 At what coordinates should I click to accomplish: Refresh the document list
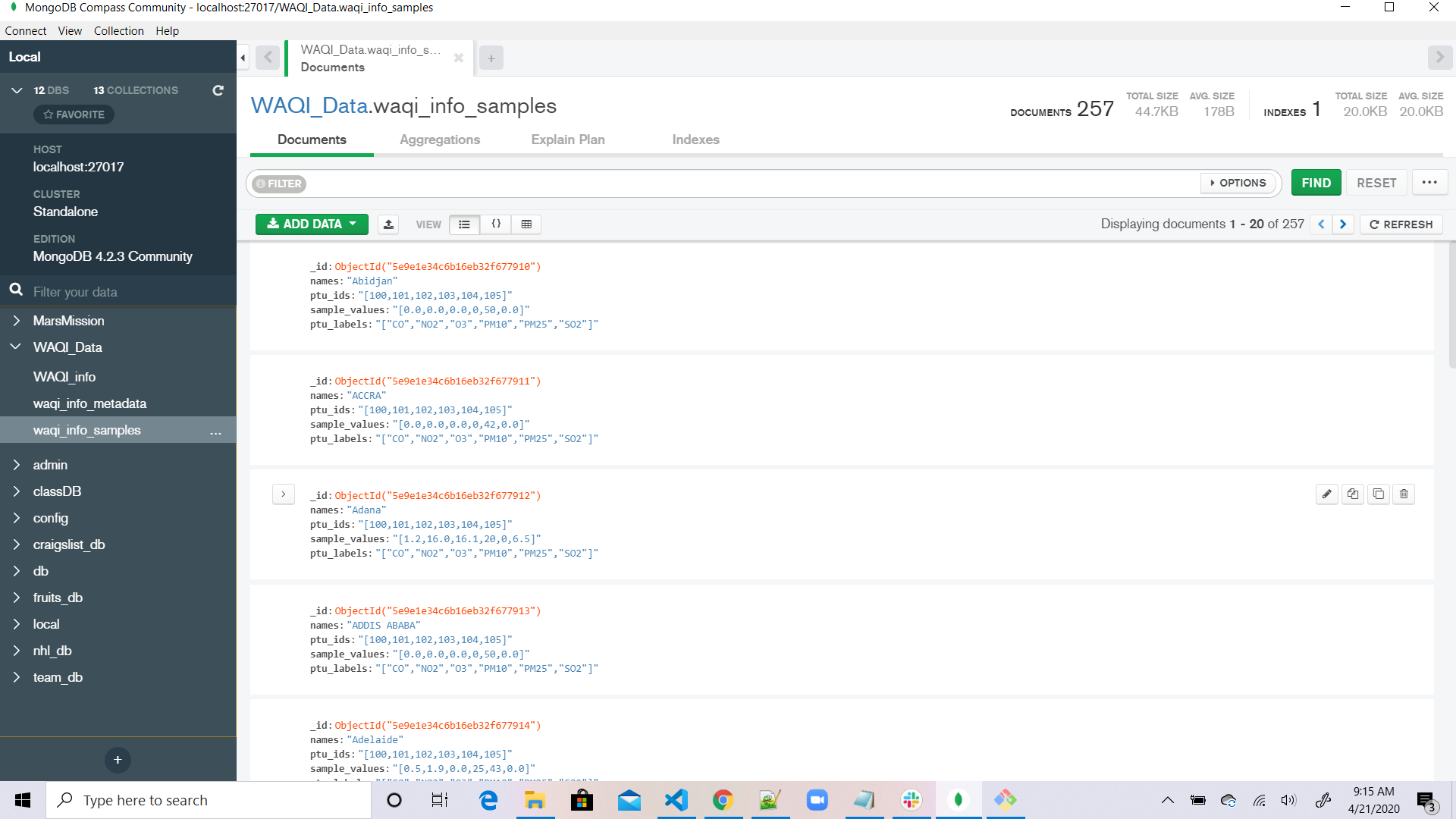click(x=1401, y=224)
